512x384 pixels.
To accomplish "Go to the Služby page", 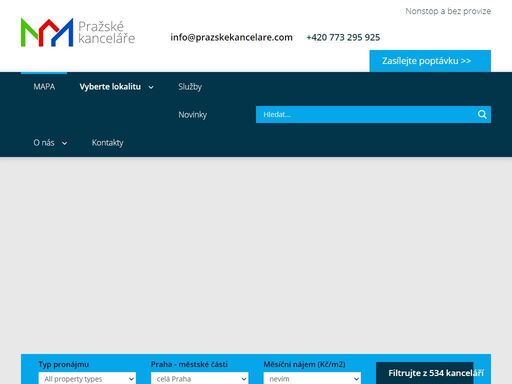I will (x=190, y=87).
